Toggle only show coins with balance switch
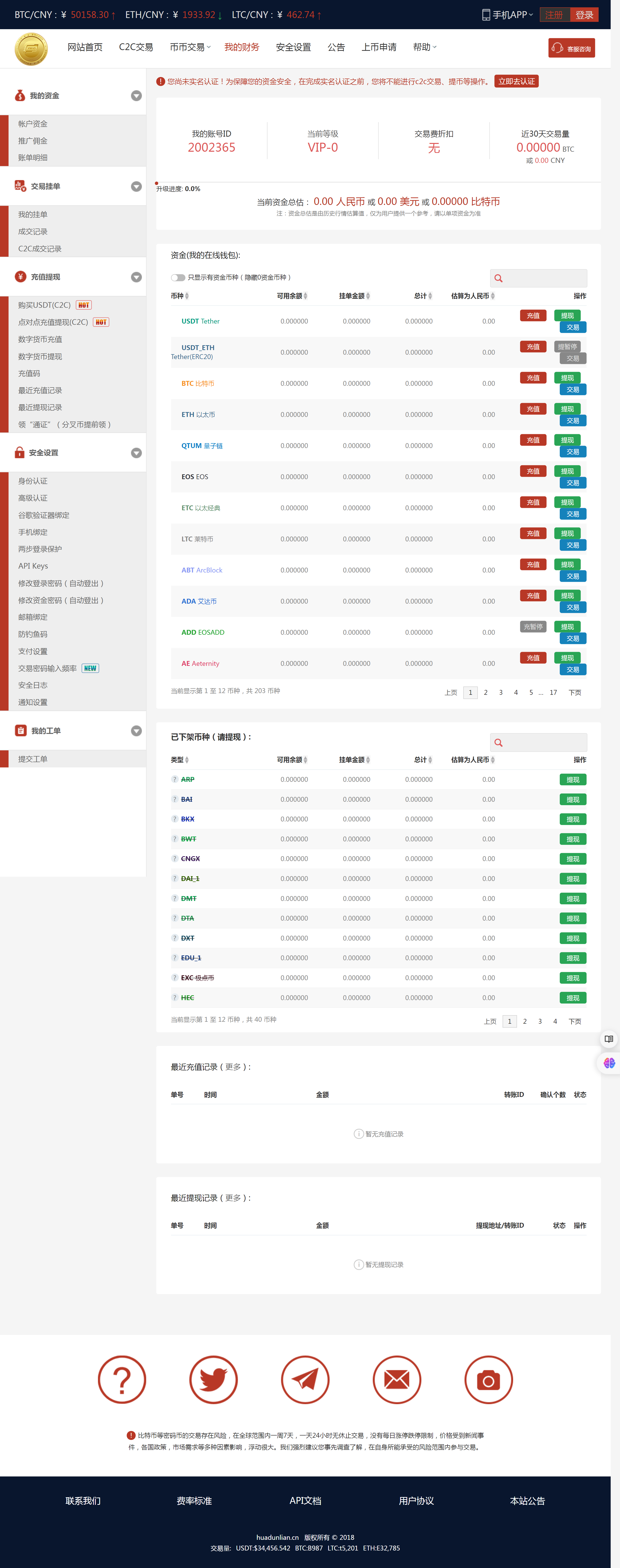 point(178,278)
